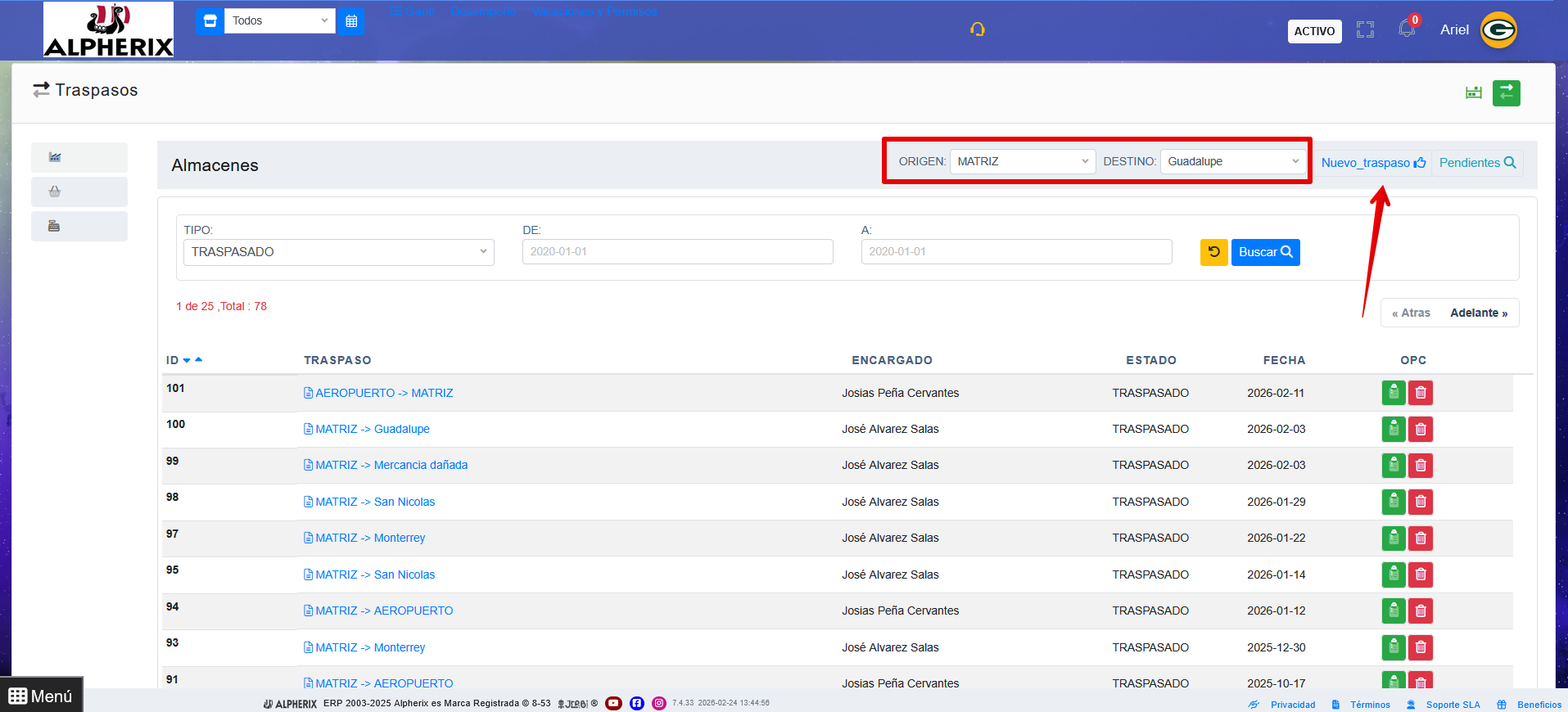The width and height of the screenshot is (1568, 712).
Task: Open the cash register sidebar icon
Action: coord(54,227)
